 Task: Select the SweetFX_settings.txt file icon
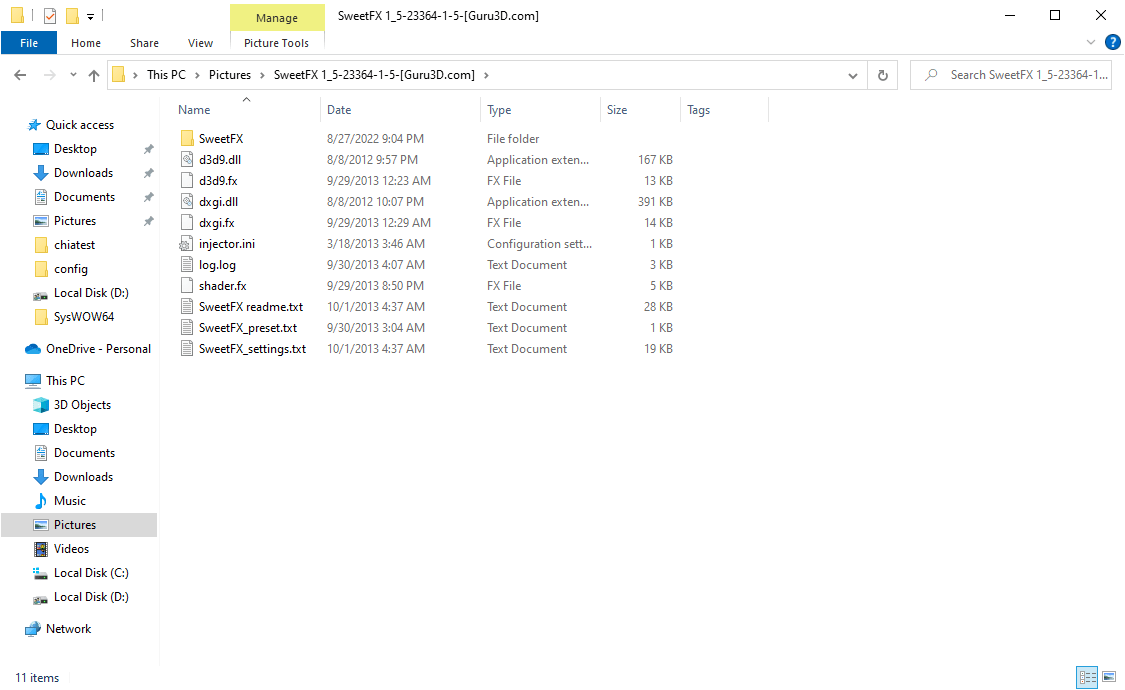[187, 349]
